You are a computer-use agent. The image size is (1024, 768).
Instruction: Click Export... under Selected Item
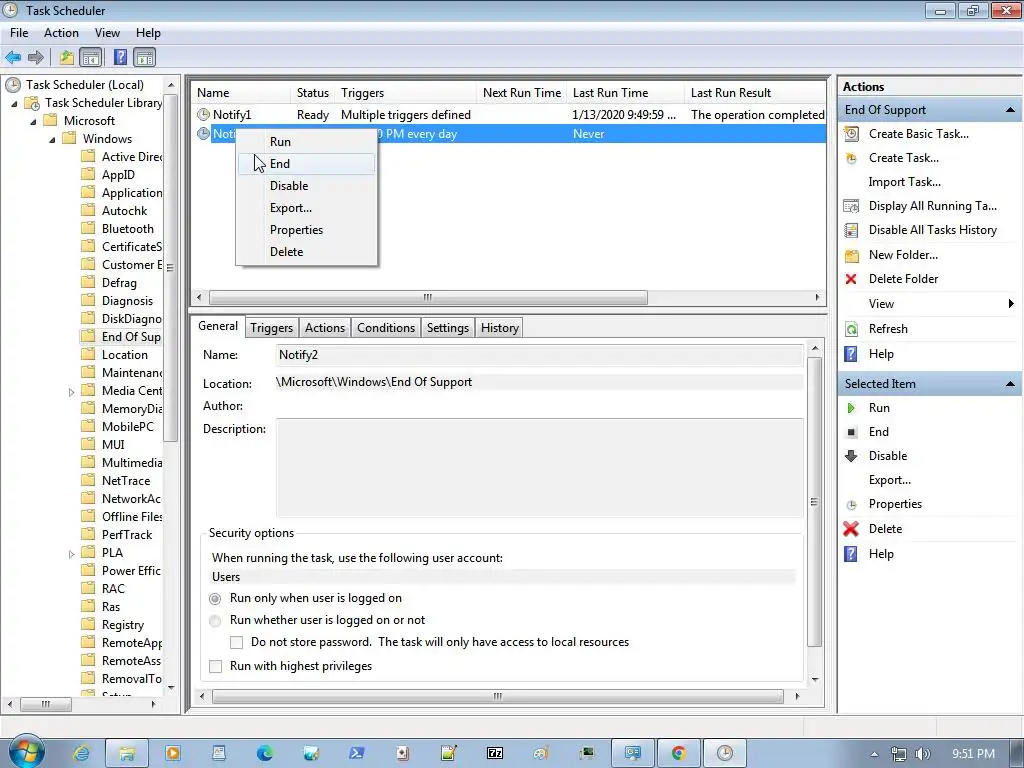pyautogui.click(x=889, y=480)
